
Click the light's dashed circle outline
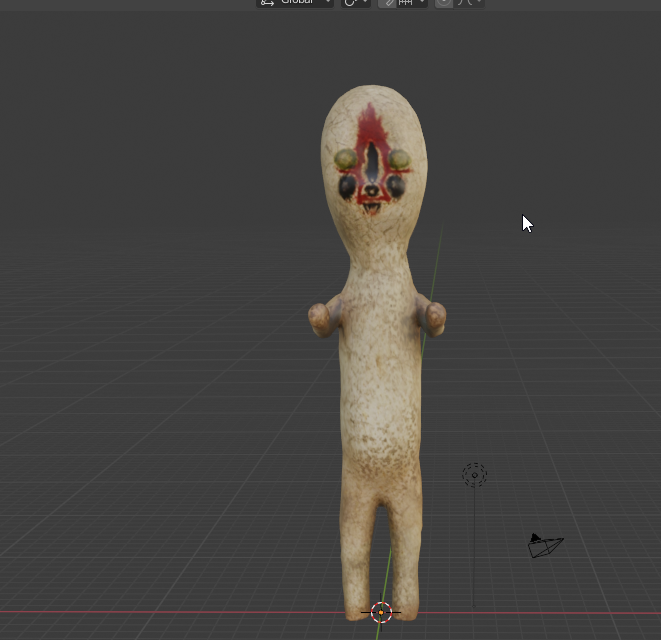475,475
